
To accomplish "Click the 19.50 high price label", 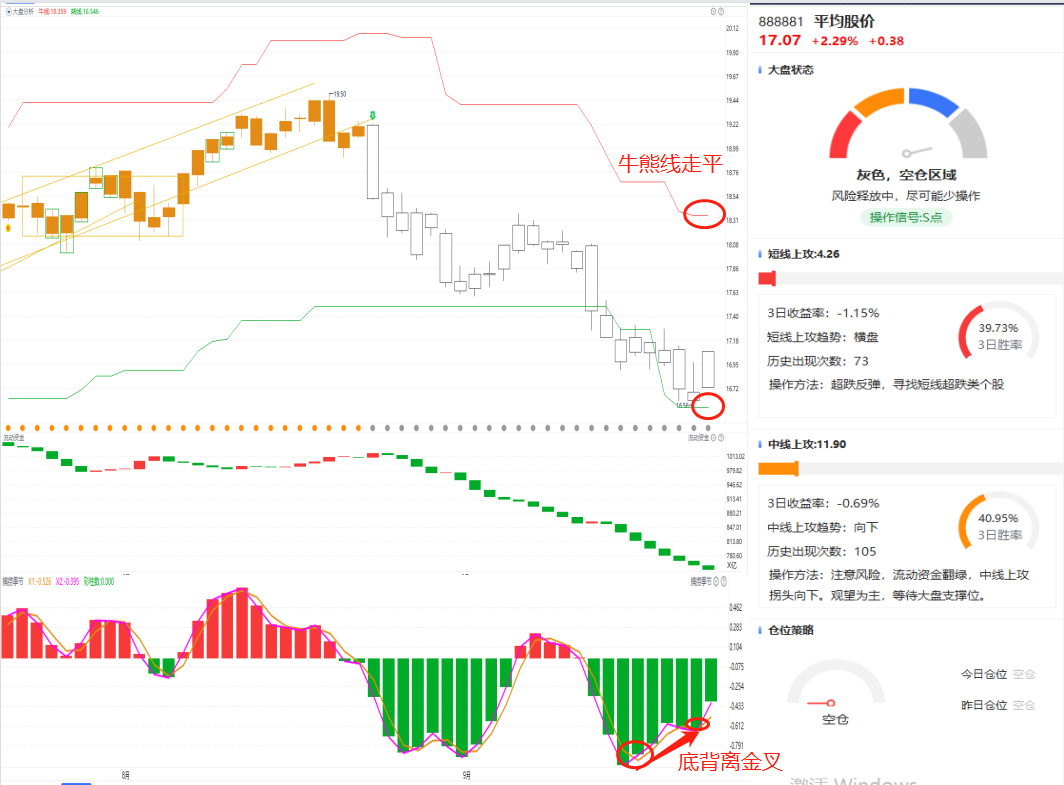I will (x=340, y=94).
